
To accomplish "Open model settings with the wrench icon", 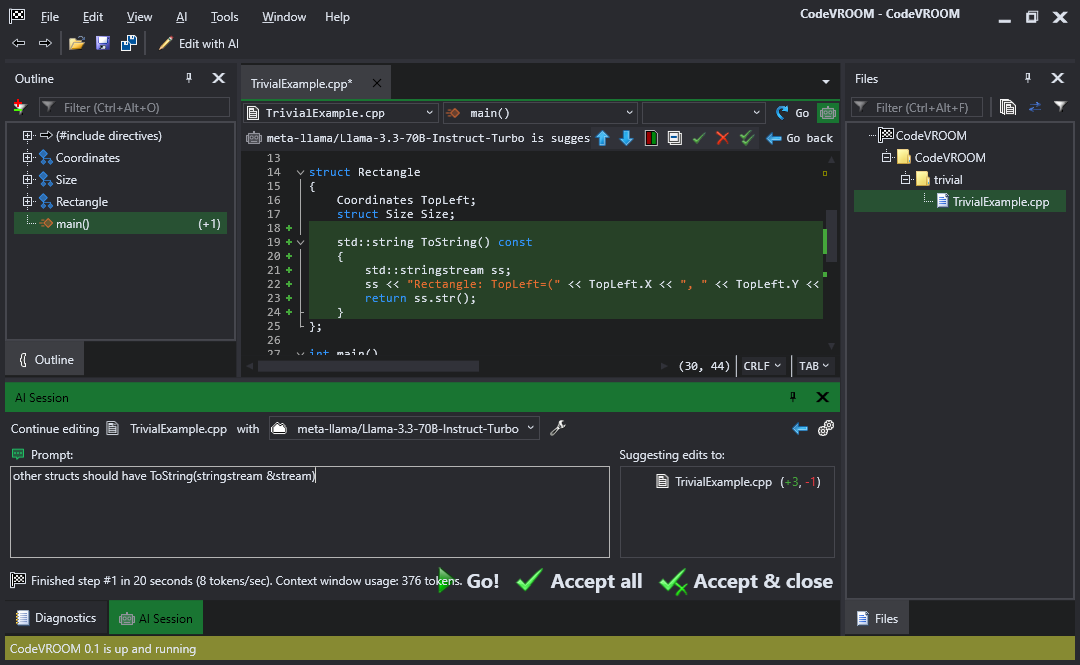I will pyautogui.click(x=558, y=429).
